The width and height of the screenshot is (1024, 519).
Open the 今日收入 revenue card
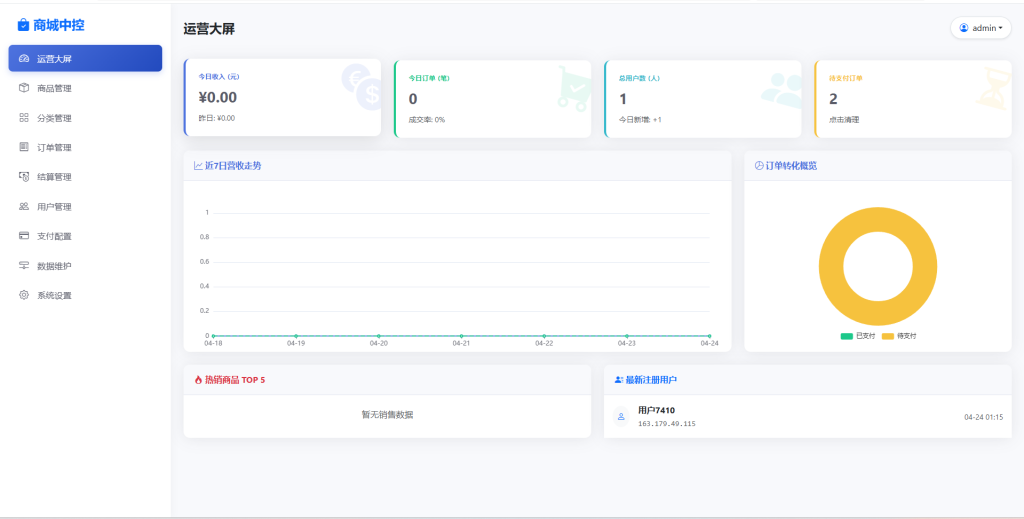(283, 97)
